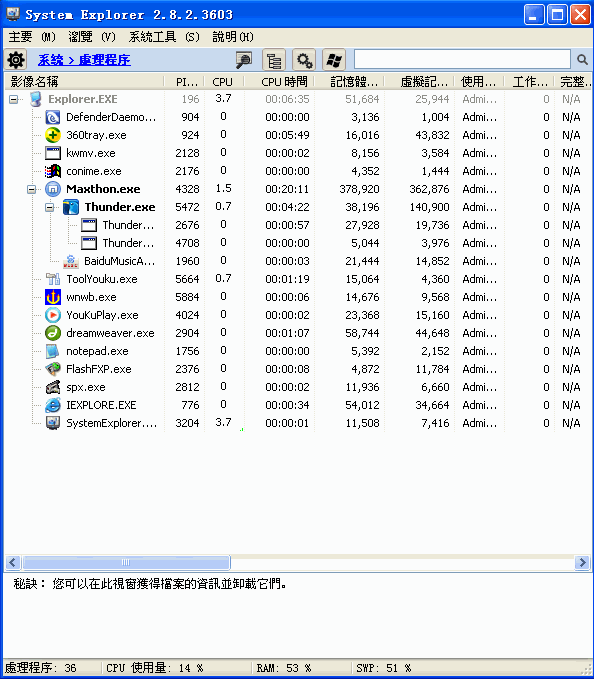Select the IEXPLORE.EXE process name

tap(101, 405)
